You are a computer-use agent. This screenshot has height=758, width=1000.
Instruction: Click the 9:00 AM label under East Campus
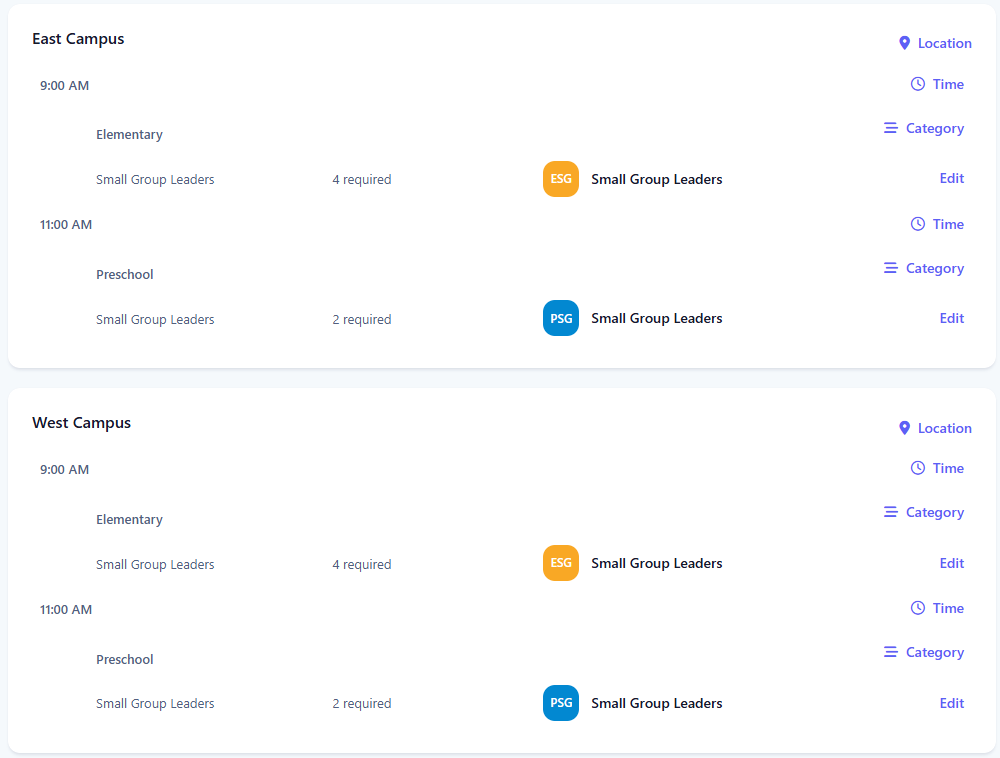[64, 85]
